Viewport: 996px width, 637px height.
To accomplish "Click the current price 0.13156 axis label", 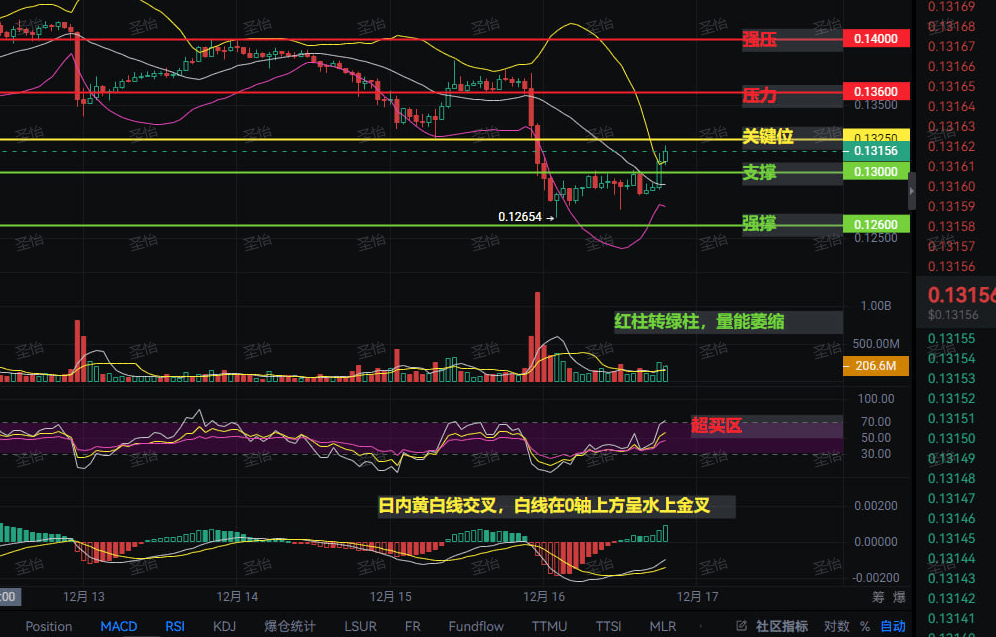I will coord(876,151).
